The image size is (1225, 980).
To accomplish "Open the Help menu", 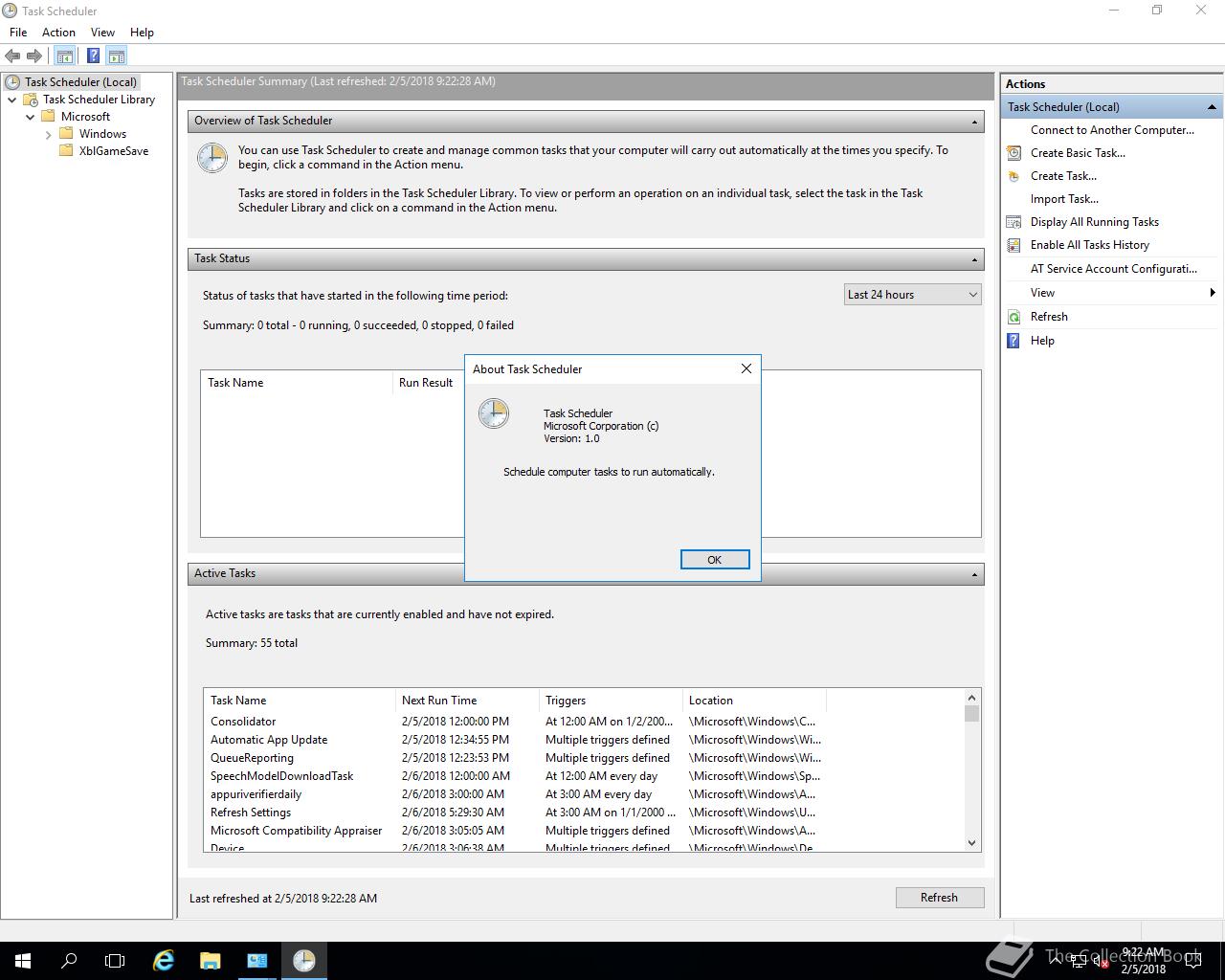I will [x=142, y=32].
